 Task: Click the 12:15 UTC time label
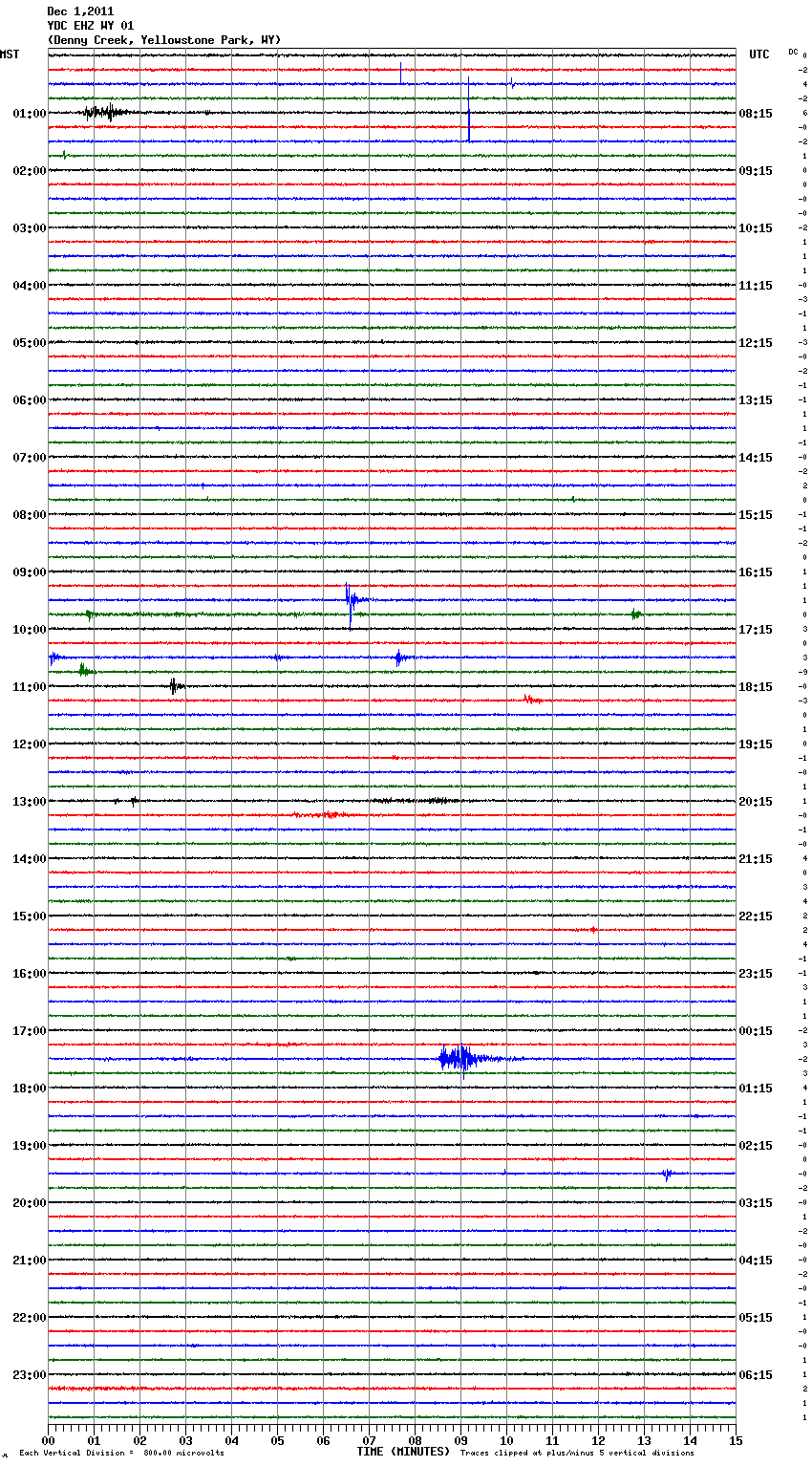[756, 343]
